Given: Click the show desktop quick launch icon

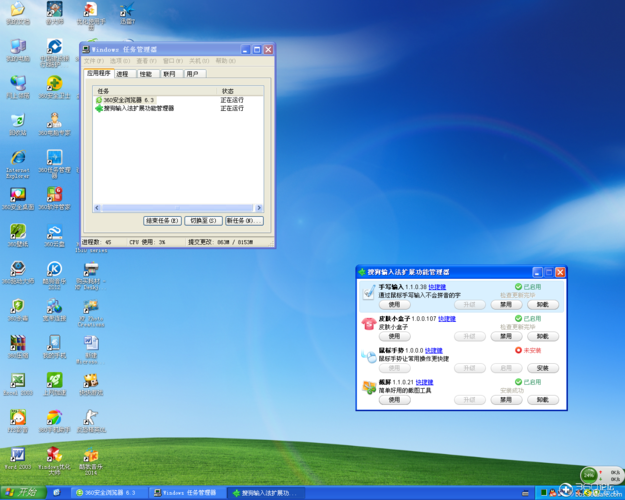Looking at the screenshot, I should pyautogui.click(x=57, y=493).
